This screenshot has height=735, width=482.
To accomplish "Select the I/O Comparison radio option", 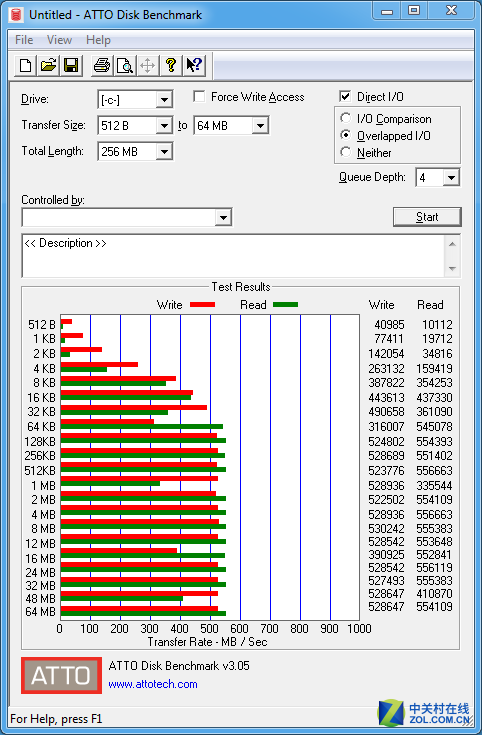I will pyautogui.click(x=346, y=118).
